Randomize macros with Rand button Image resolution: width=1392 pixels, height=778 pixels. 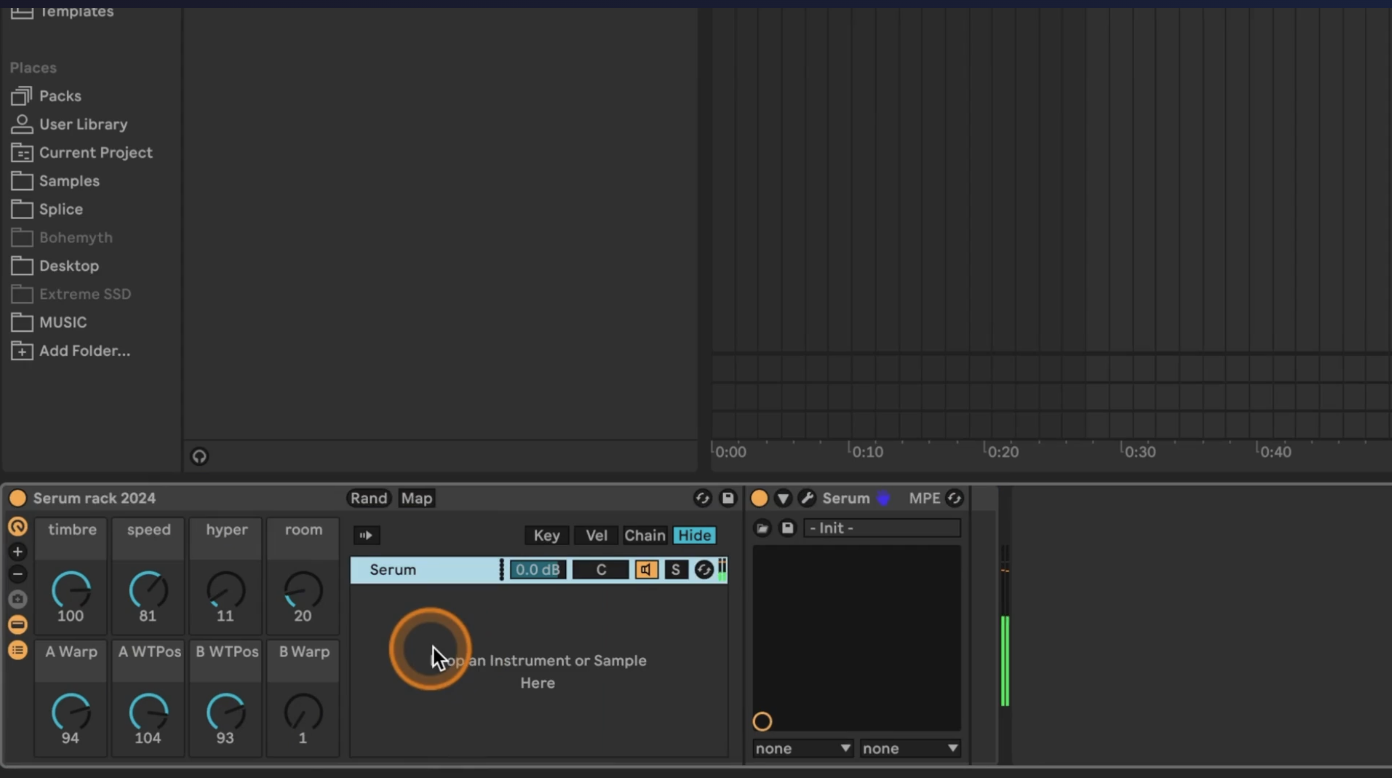[x=368, y=498]
